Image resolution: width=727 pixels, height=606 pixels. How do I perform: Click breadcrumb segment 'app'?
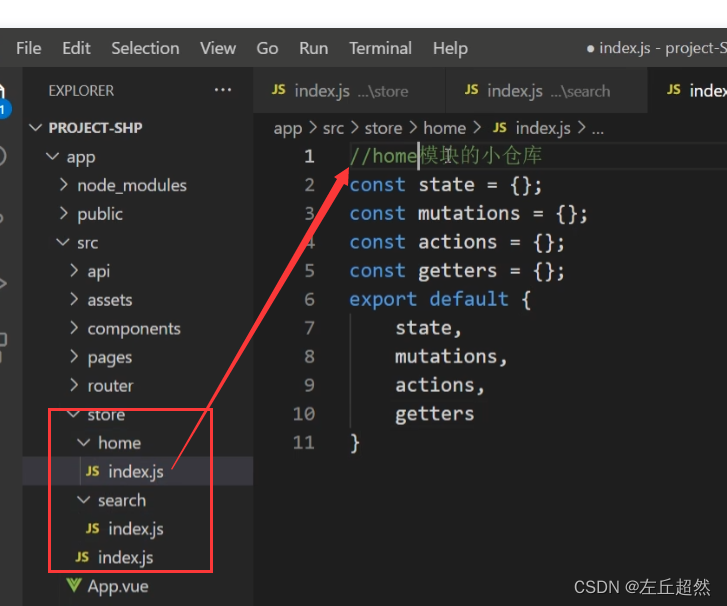[x=287, y=128]
